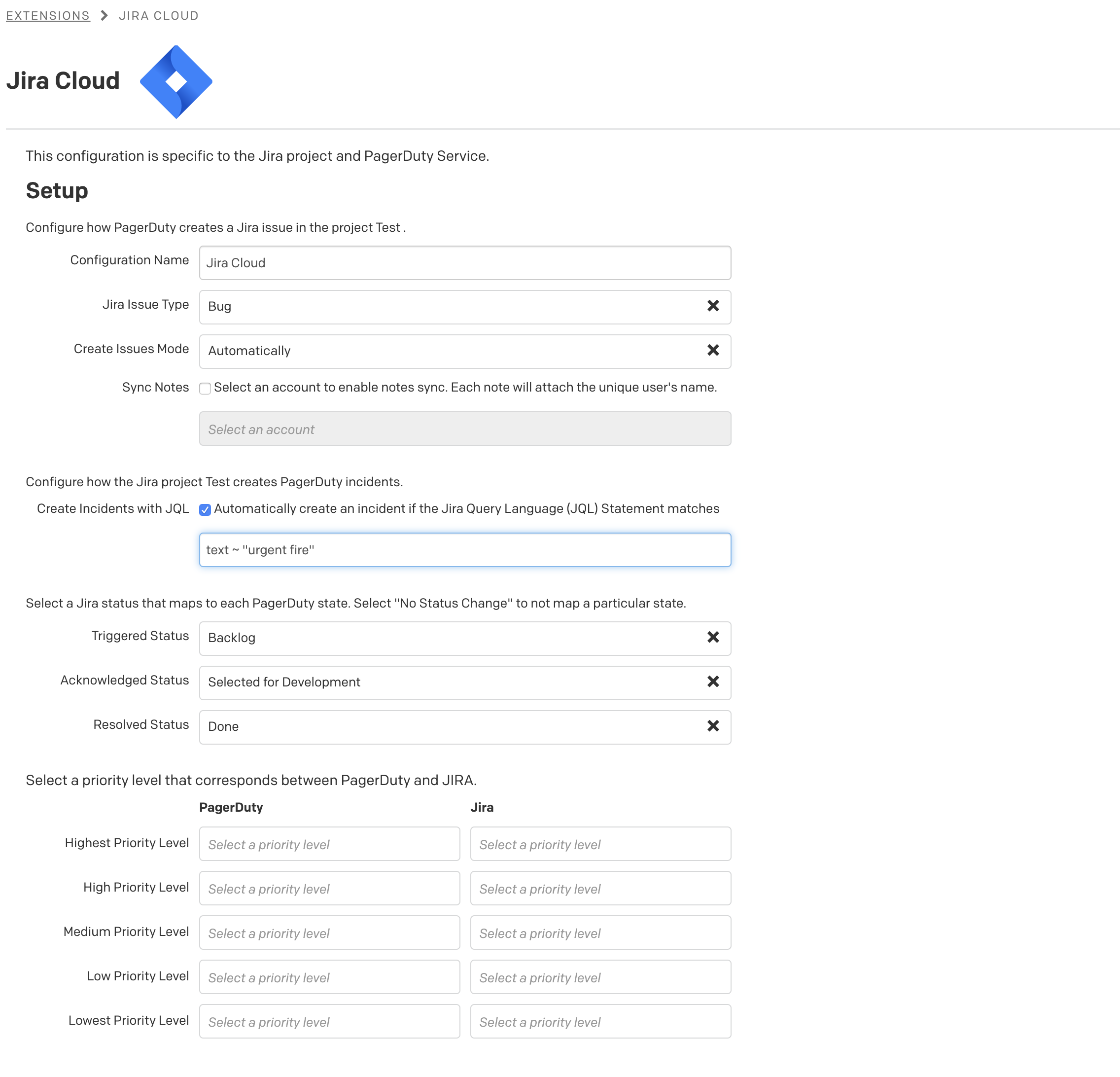Uncheck Create Incidents with JQL checkbox
The image size is (1120, 1077).
coord(205,510)
